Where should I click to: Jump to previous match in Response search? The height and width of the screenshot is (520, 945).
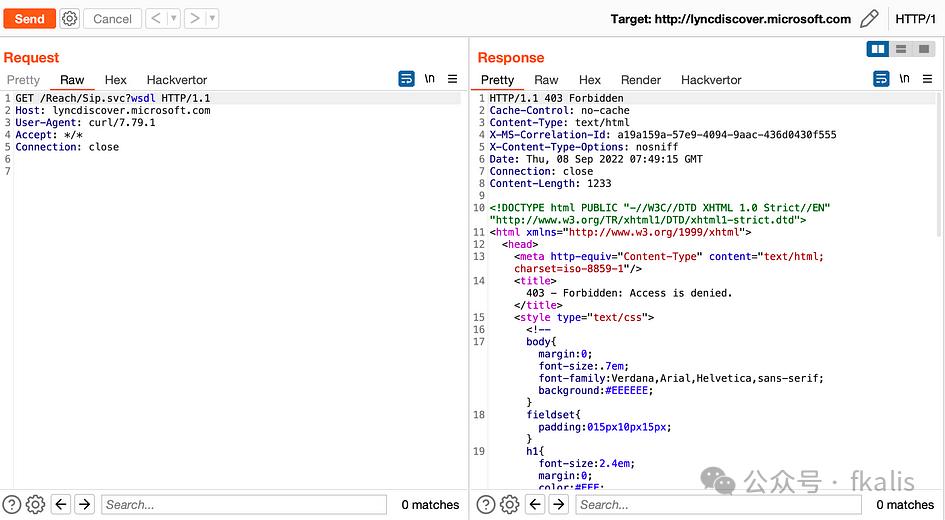pyautogui.click(x=535, y=504)
